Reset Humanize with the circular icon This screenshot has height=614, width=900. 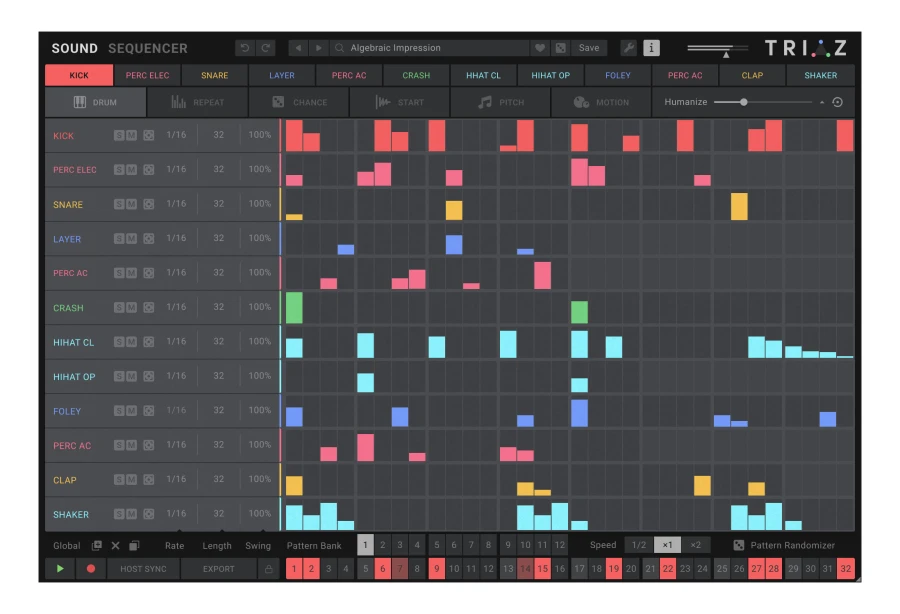pos(837,102)
